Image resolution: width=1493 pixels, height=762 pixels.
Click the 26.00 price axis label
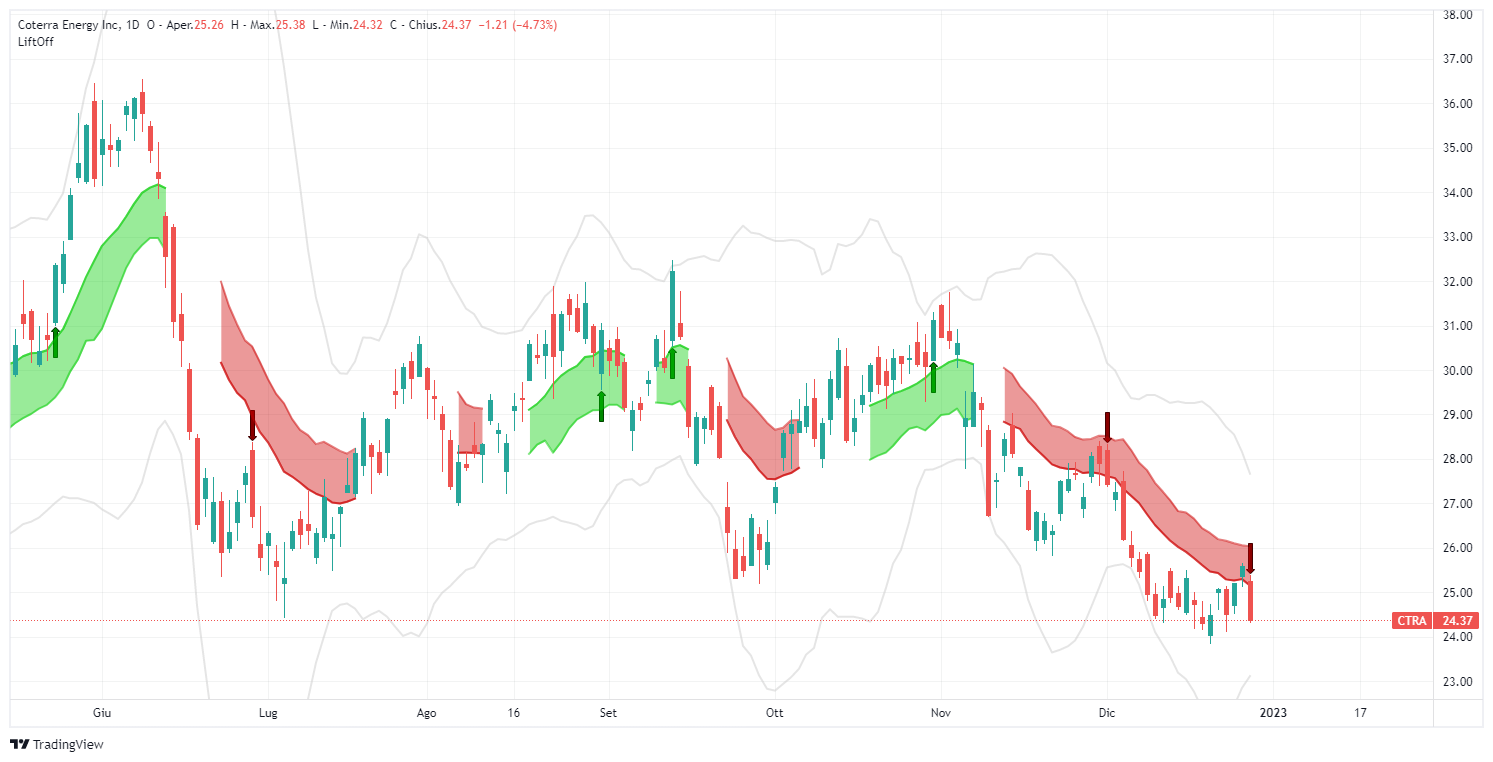pos(1457,548)
